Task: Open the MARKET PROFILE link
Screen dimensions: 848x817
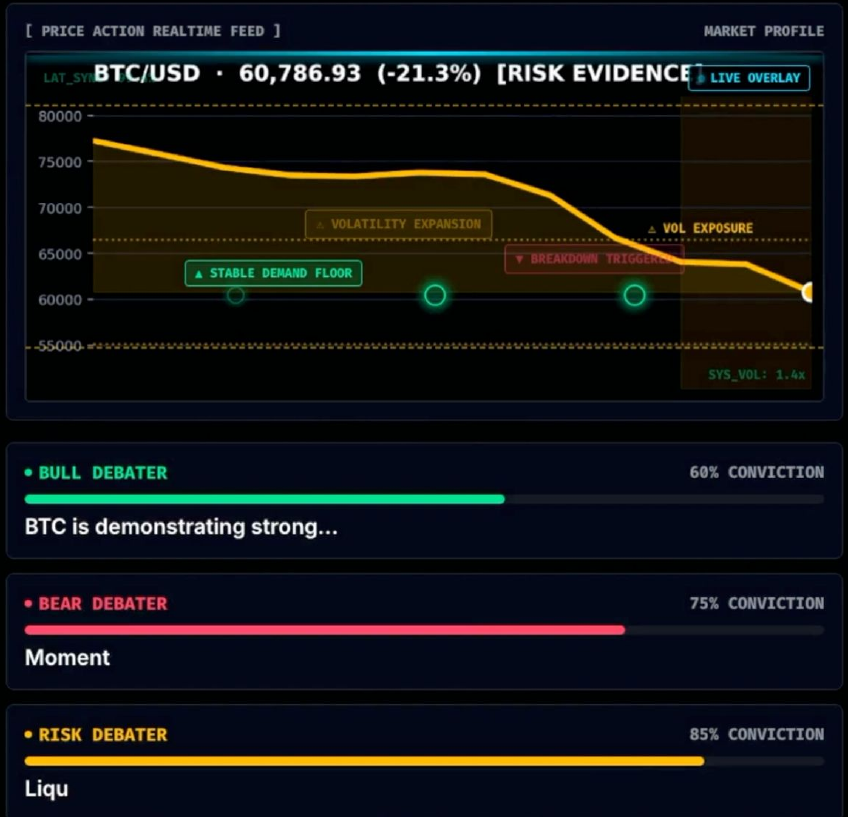Action: tap(764, 31)
